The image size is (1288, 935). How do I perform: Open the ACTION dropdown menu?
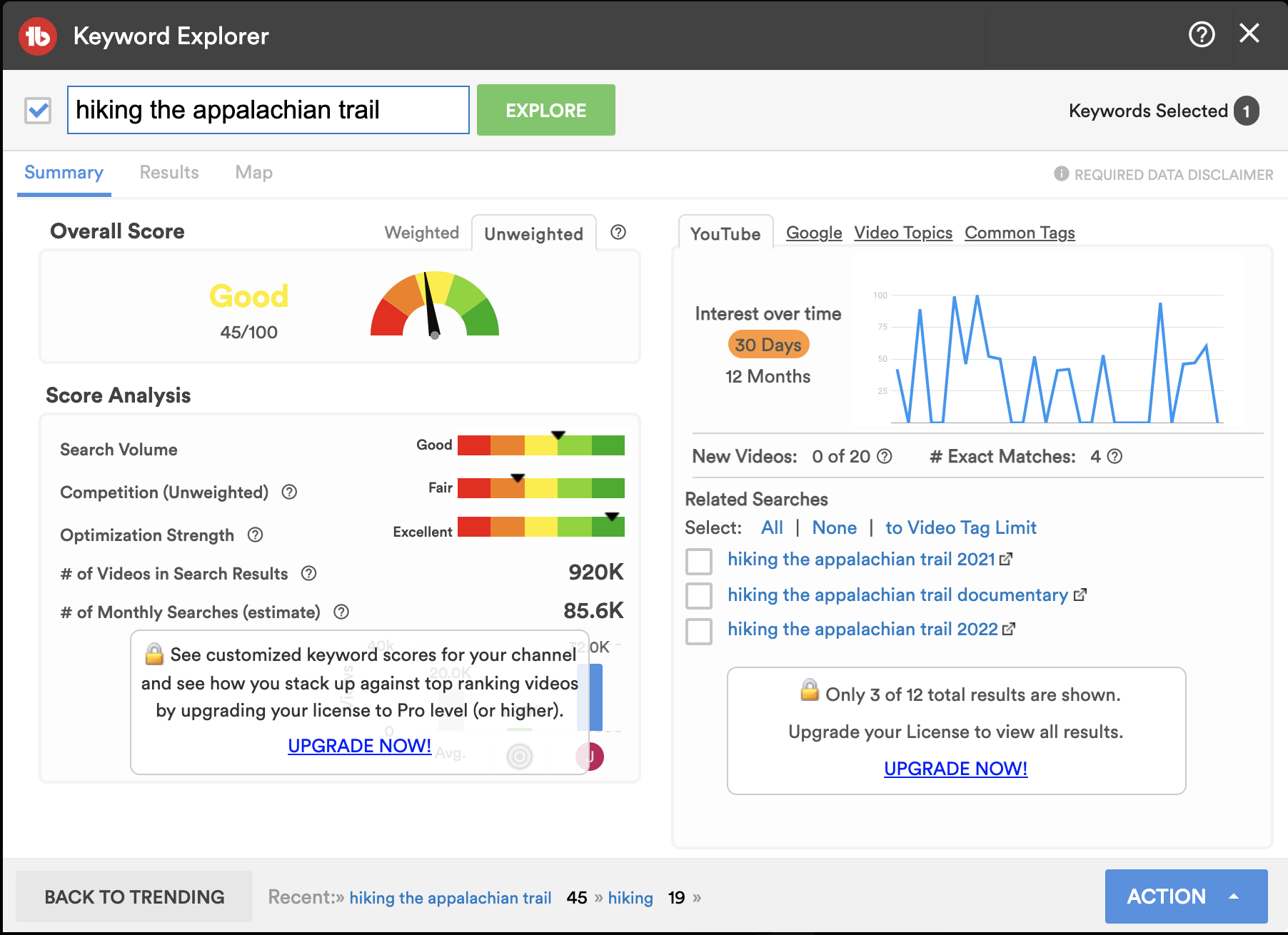(x=1186, y=896)
